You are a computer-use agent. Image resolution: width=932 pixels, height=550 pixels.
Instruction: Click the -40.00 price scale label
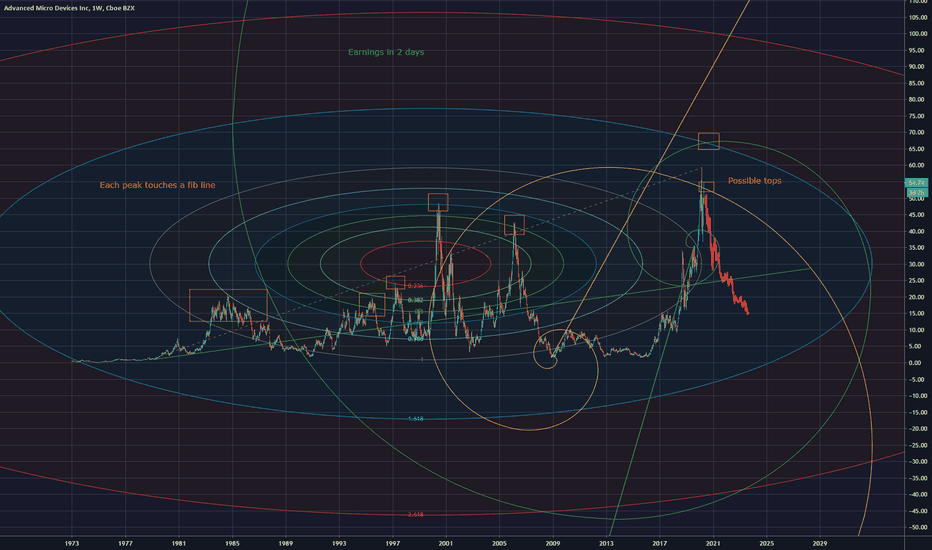pyautogui.click(x=917, y=494)
